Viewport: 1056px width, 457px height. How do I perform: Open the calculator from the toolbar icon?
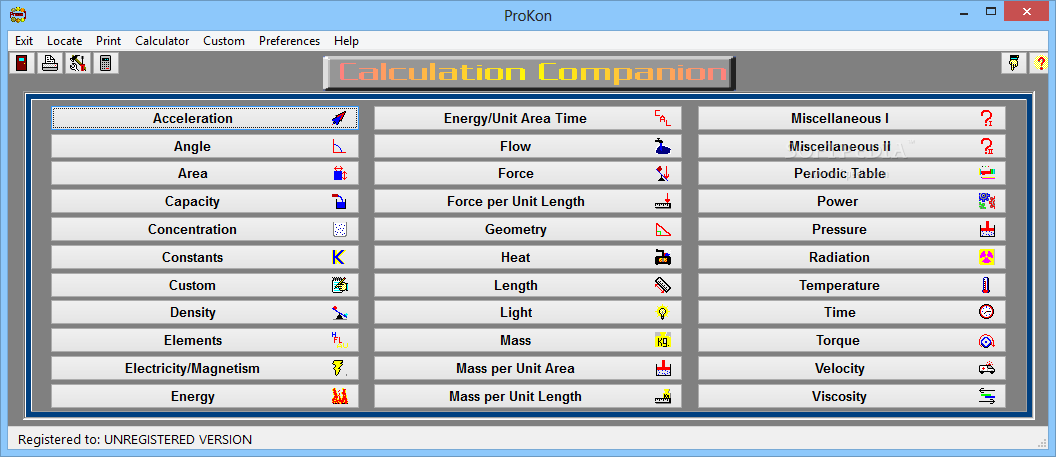coord(106,63)
